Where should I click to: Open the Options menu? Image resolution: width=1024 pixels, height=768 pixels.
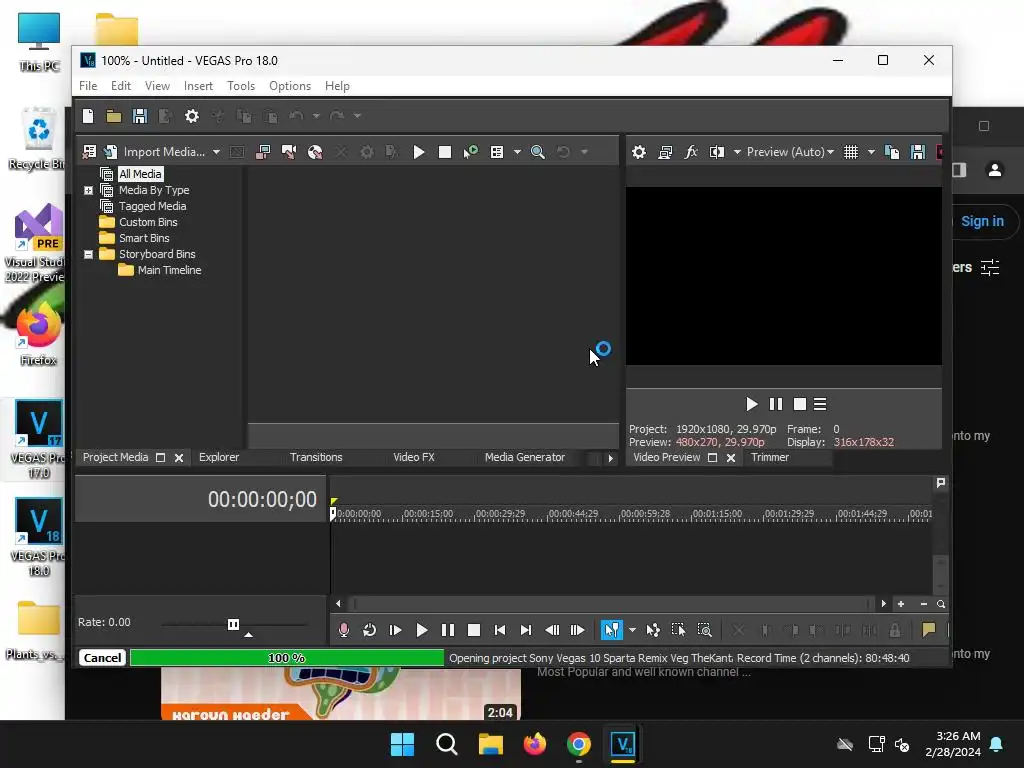click(290, 86)
